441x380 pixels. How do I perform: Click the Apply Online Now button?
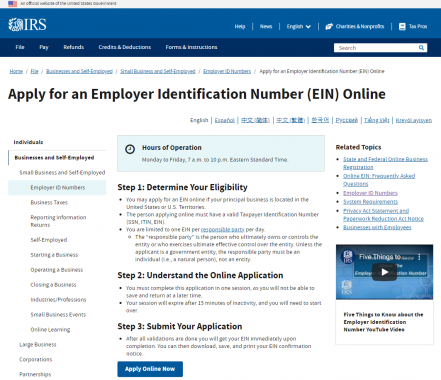tap(150, 369)
